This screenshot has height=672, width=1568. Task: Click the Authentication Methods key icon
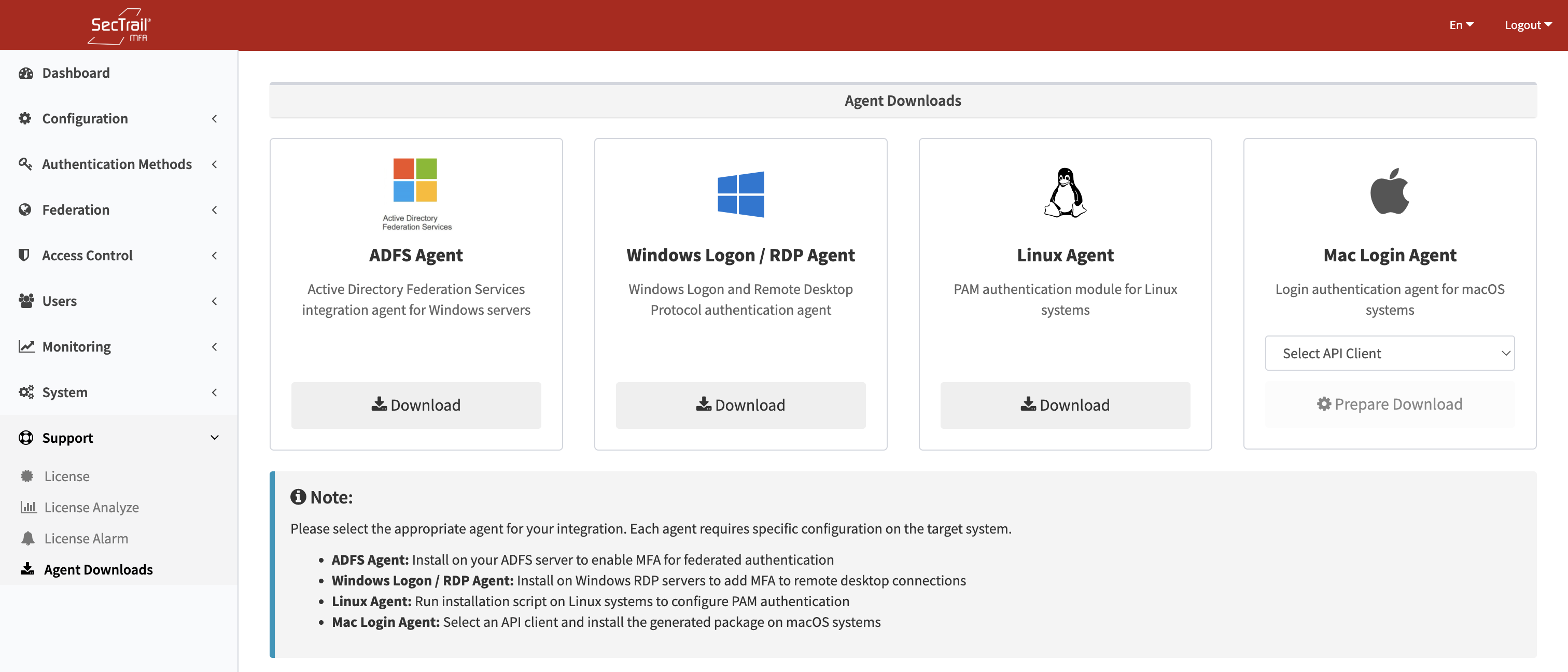pos(27,164)
